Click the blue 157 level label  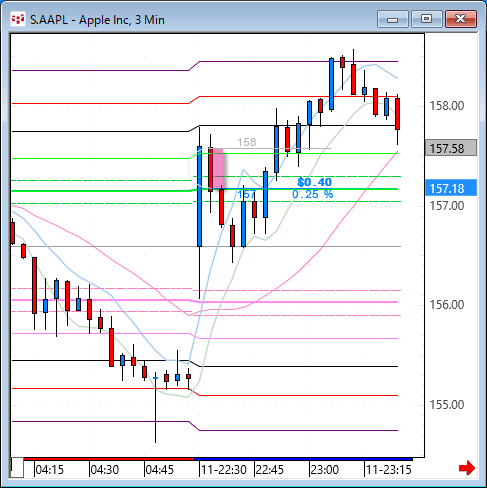[246, 194]
